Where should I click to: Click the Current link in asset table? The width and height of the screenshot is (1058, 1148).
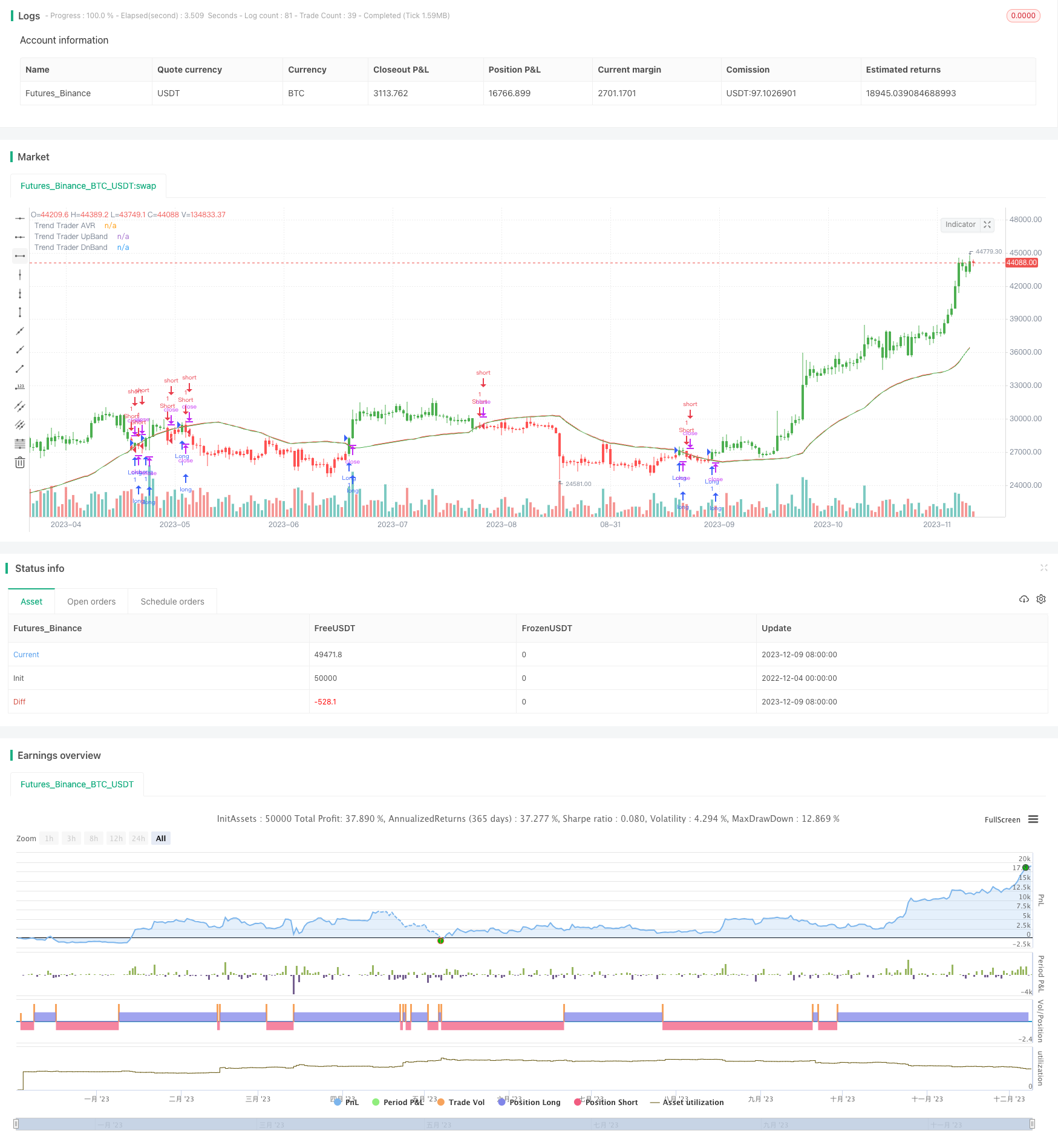click(x=26, y=655)
